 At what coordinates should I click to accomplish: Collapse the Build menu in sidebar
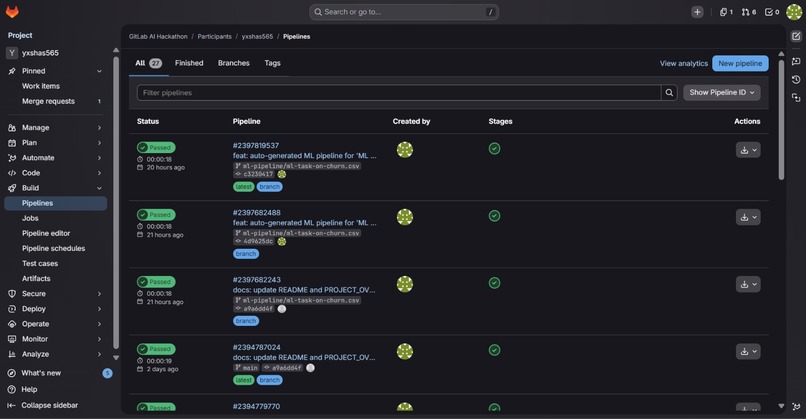click(x=56, y=188)
